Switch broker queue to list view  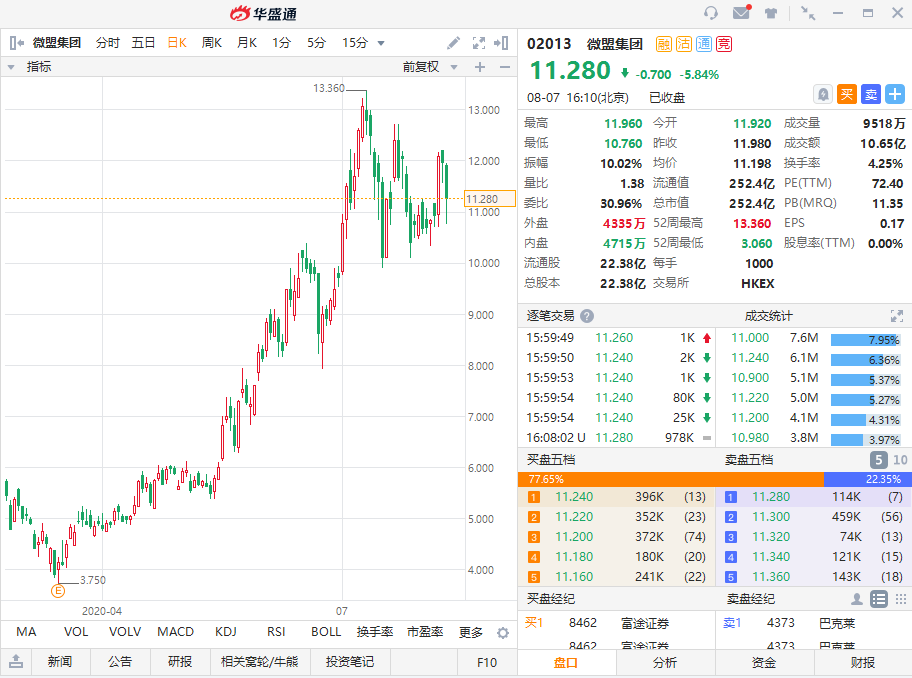(x=879, y=599)
